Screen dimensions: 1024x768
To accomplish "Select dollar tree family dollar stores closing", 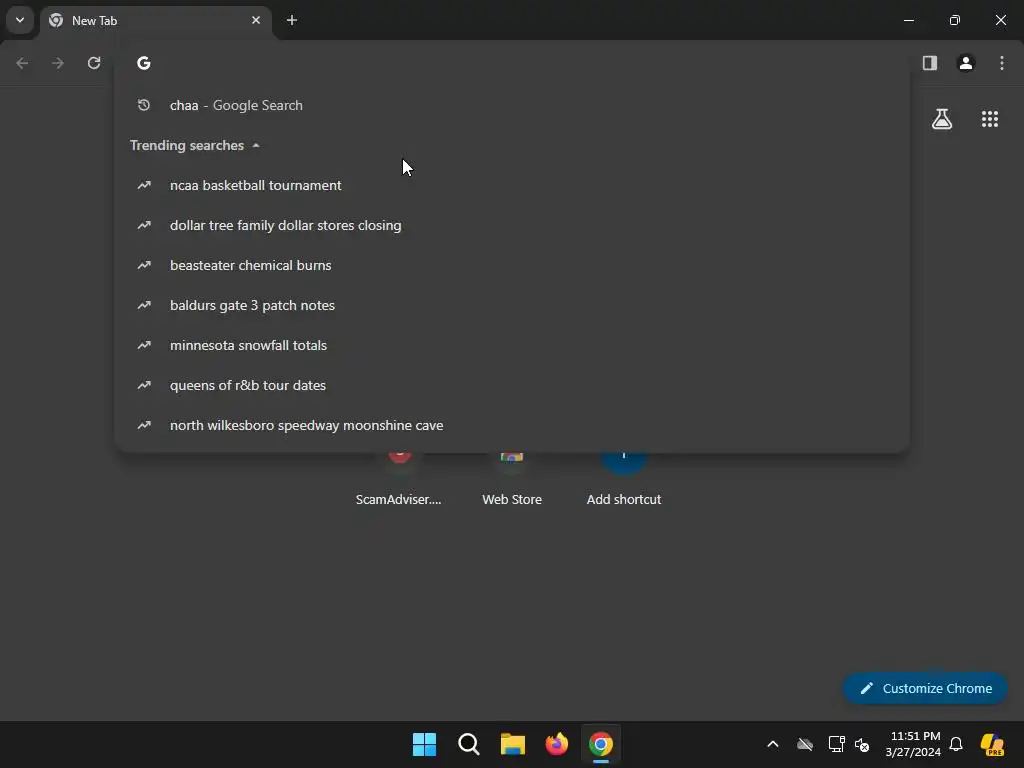I will click(512, 225).
